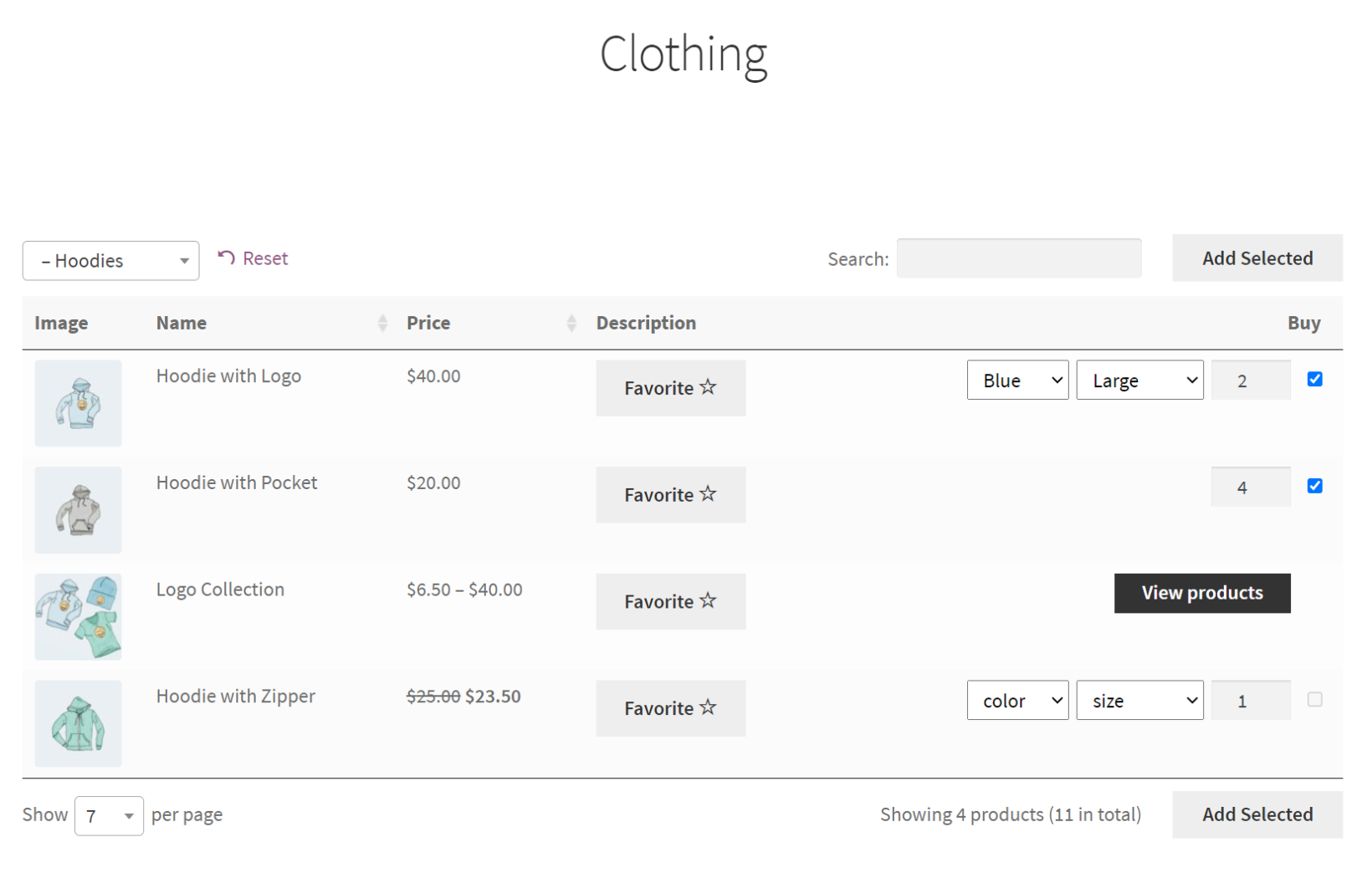The height and width of the screenshot is (883, 1372).
Task: Sort the table by Price
Action: pos(571,323)
